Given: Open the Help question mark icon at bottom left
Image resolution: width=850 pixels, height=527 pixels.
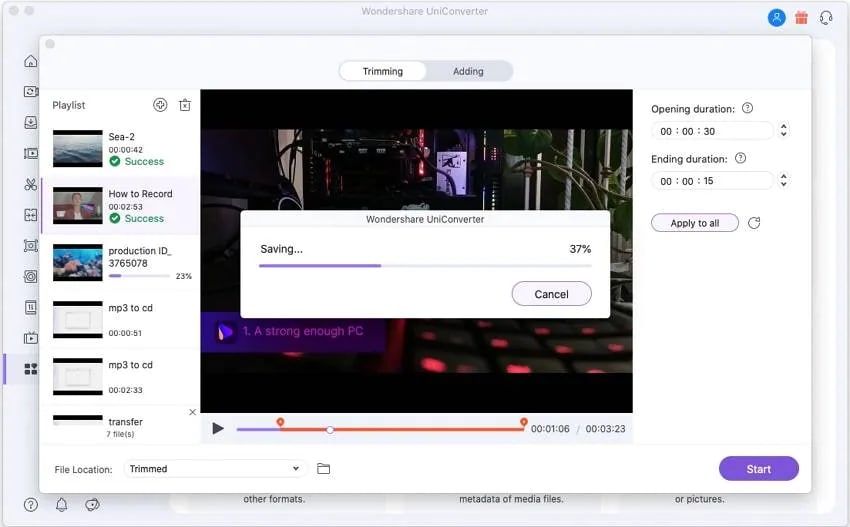Looking at the screenshot, I should pos(31,505).
